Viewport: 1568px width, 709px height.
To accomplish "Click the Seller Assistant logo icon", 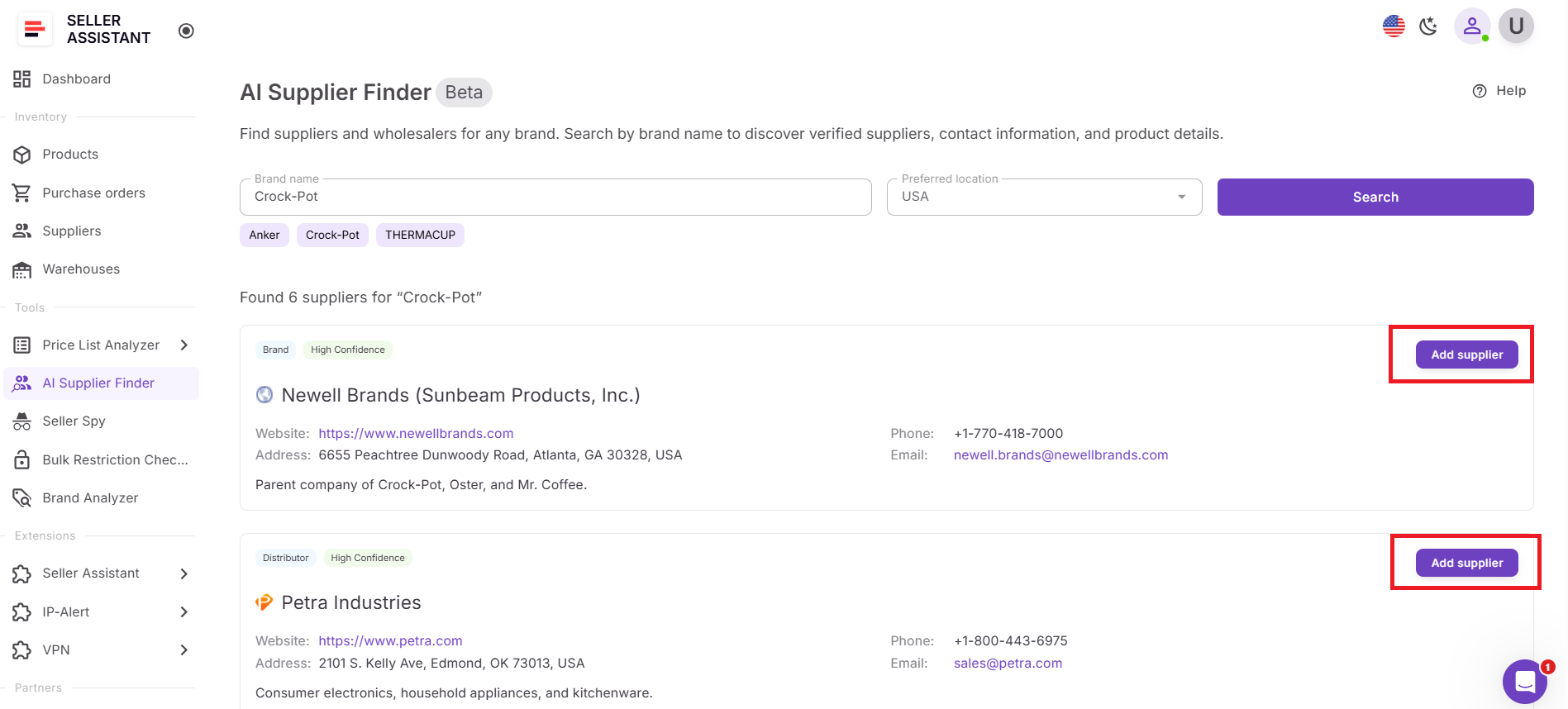I will (x=35, y=29).
